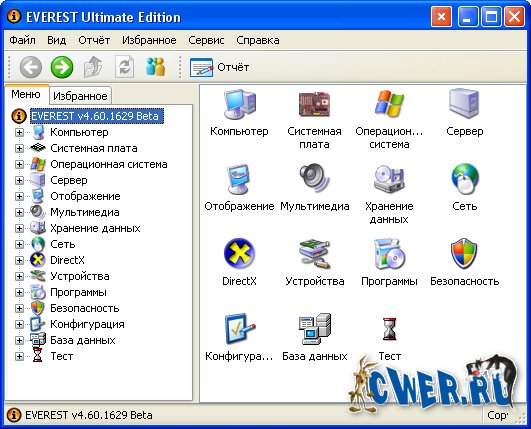The image size is (531, 429).
Task: Open the Системная плата motherboard icon
Action: tap(315, 104)
